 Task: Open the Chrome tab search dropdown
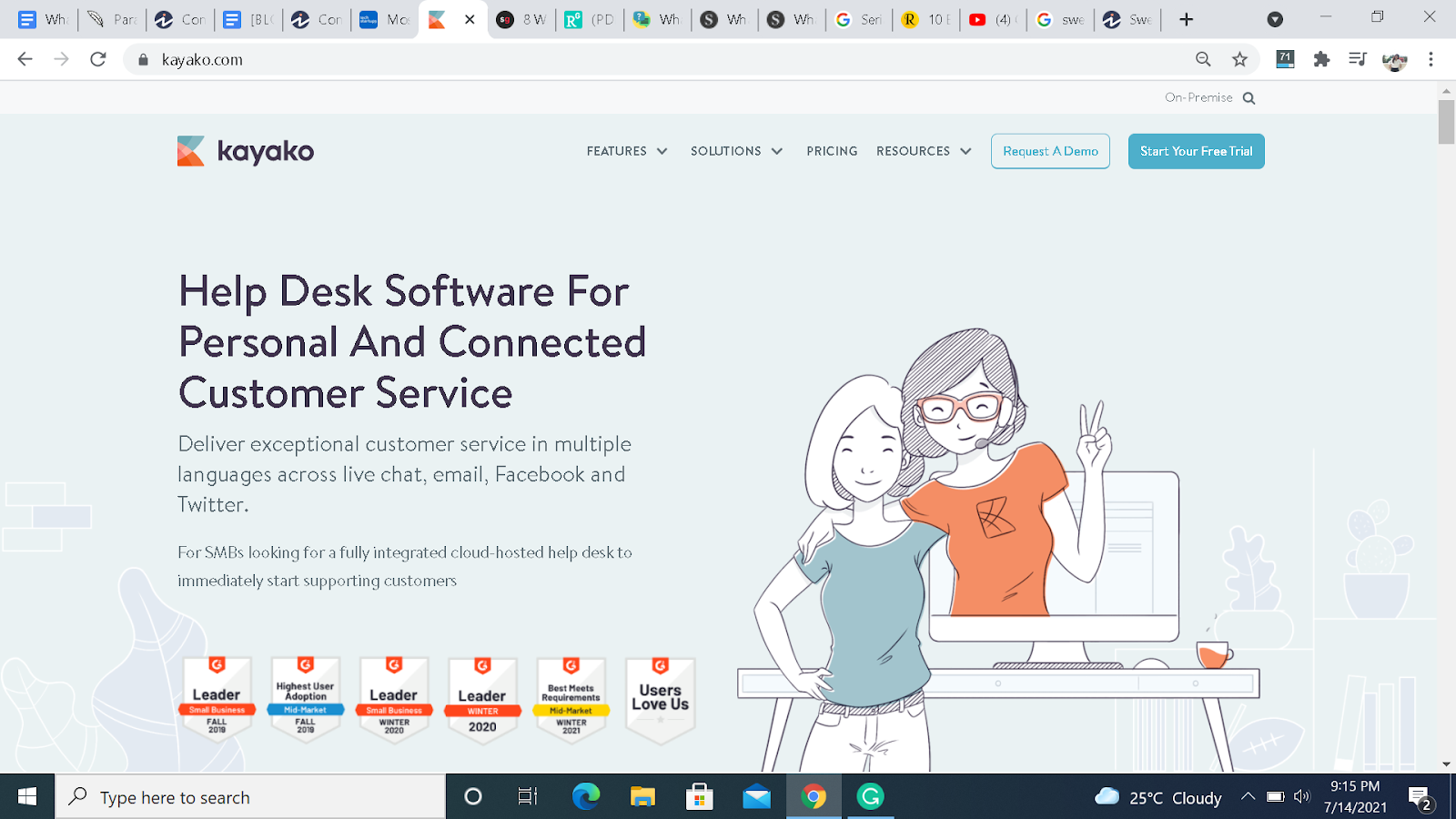[1275, 19]
